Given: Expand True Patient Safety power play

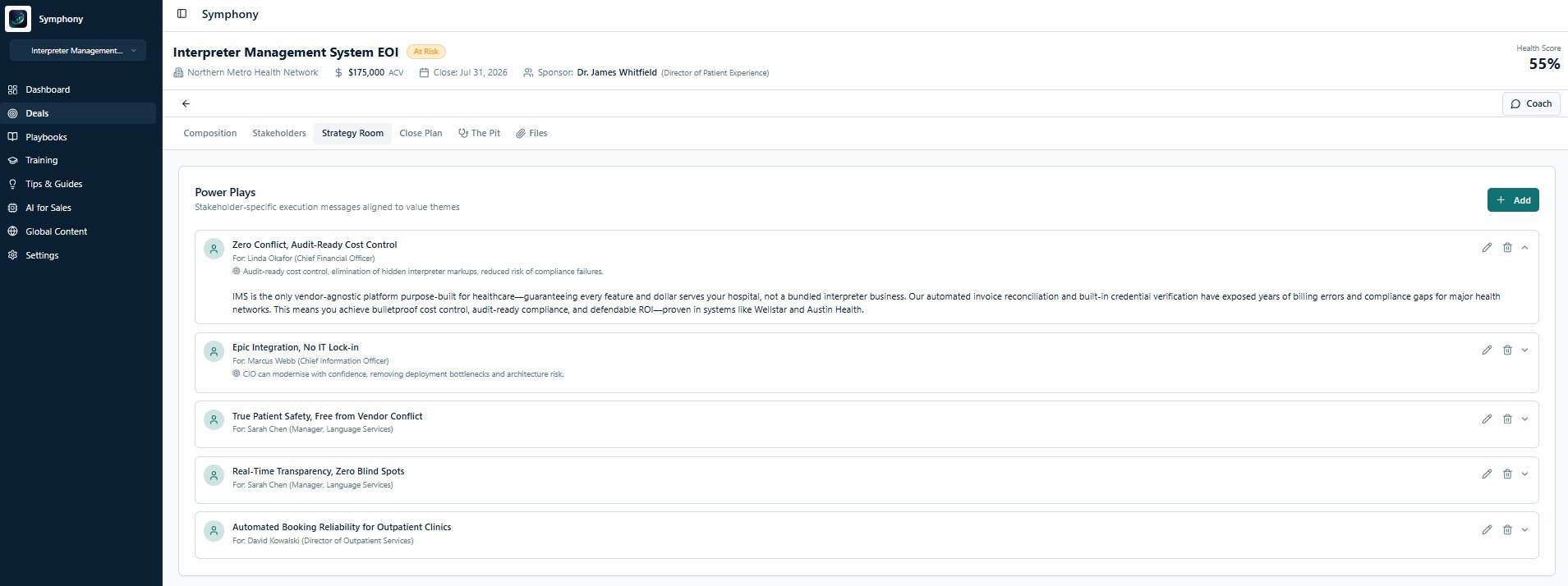Looking at the screenshot, I should [x=1524, y=419].
